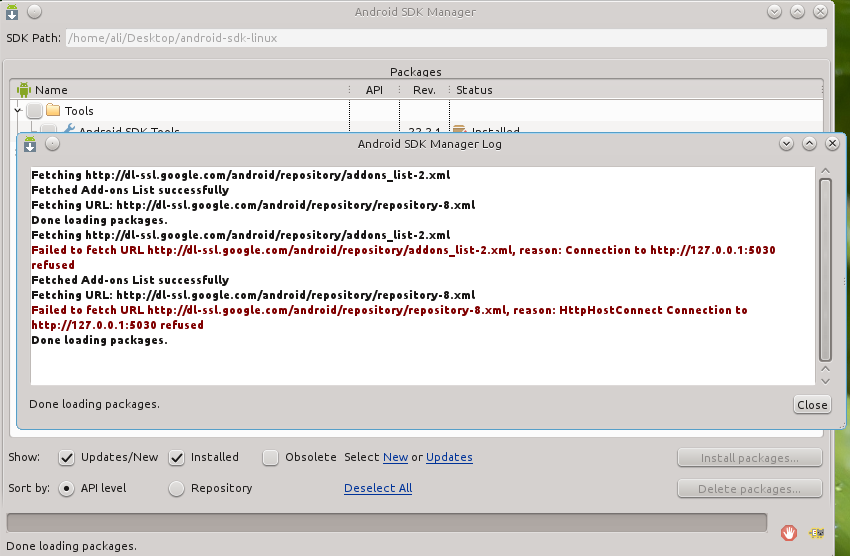Click the Tools folder icon
The image size is (850, 556).
[x=53, y=111]
